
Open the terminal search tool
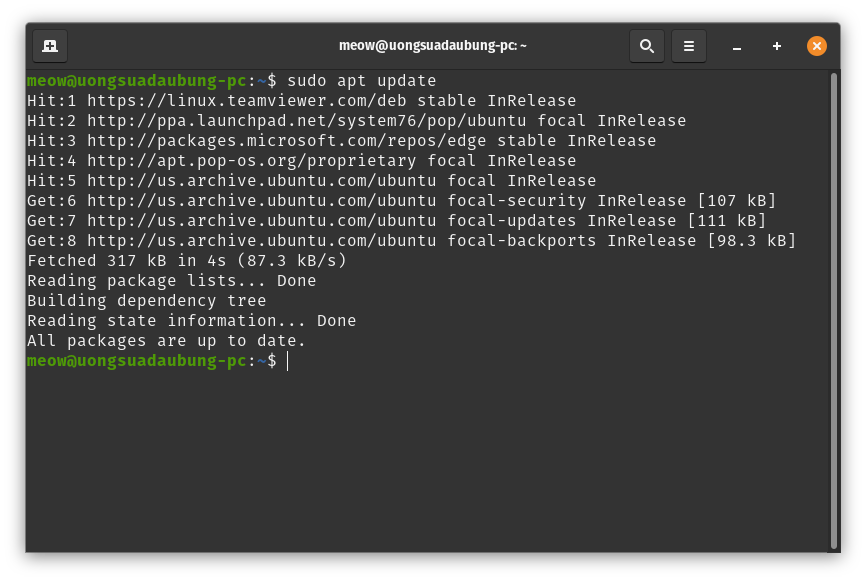[647, 46]
